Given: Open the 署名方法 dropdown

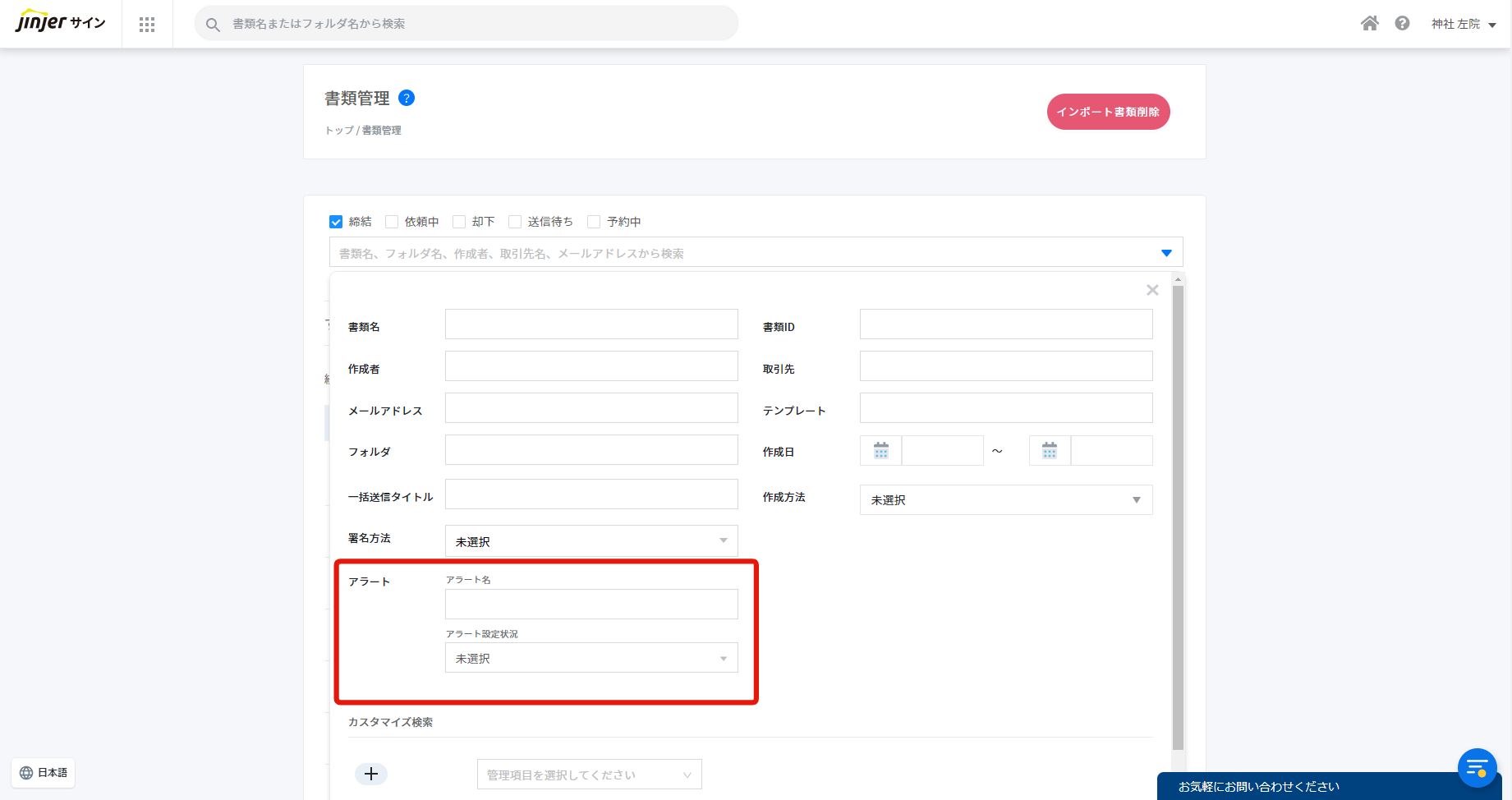Looking at the screenshot, I should (591, 541).
